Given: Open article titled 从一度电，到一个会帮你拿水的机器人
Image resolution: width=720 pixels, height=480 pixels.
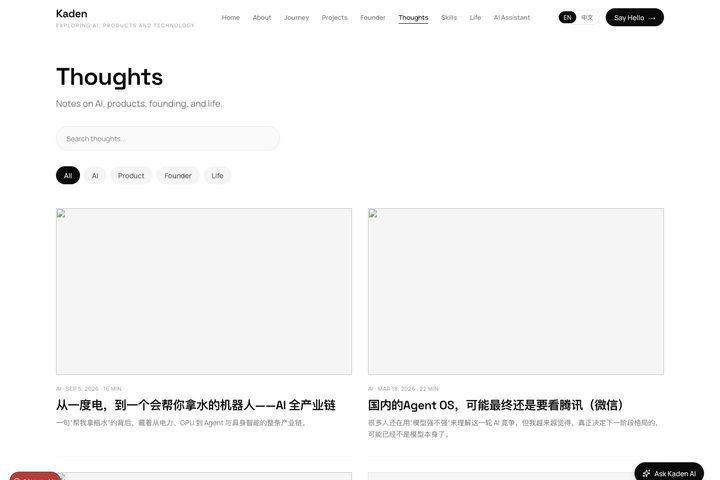Looking at the screenshot, I should [196, 405].
